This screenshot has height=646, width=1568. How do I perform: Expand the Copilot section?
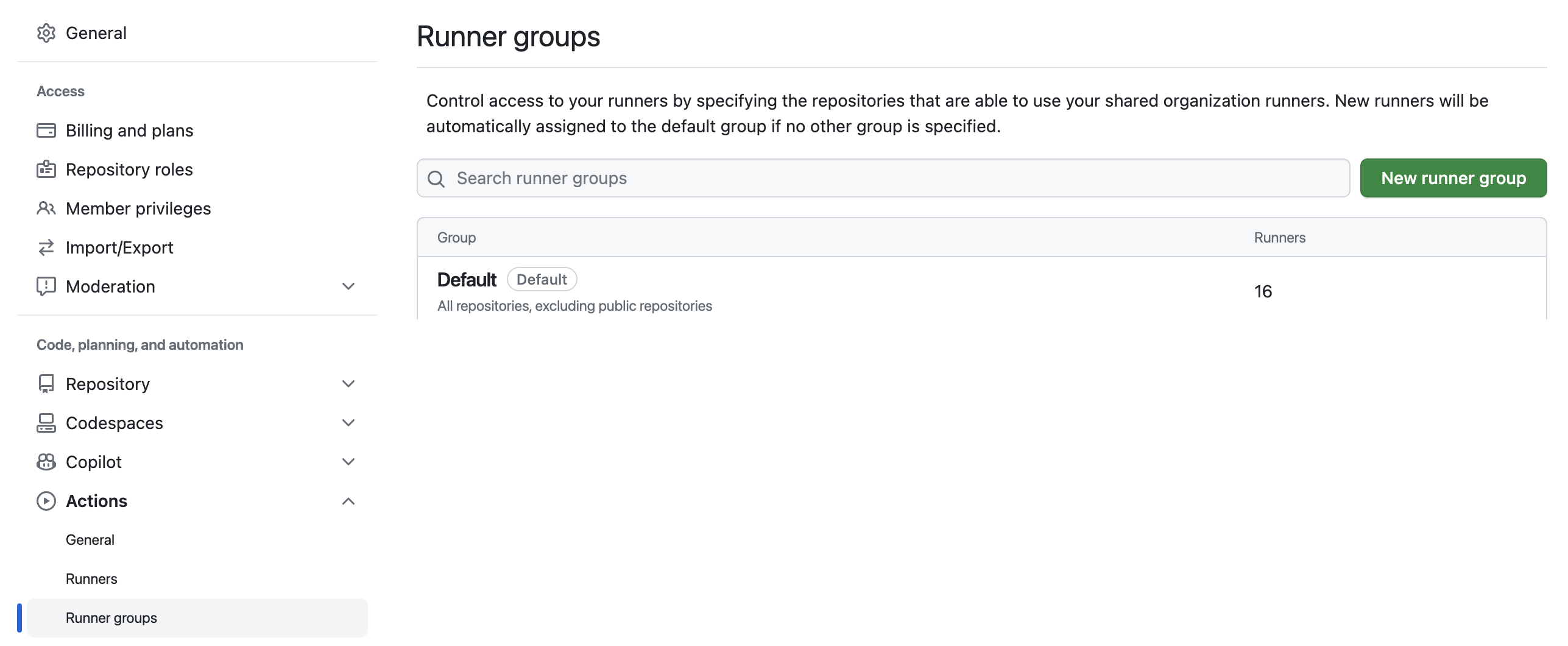coord(348,461)
